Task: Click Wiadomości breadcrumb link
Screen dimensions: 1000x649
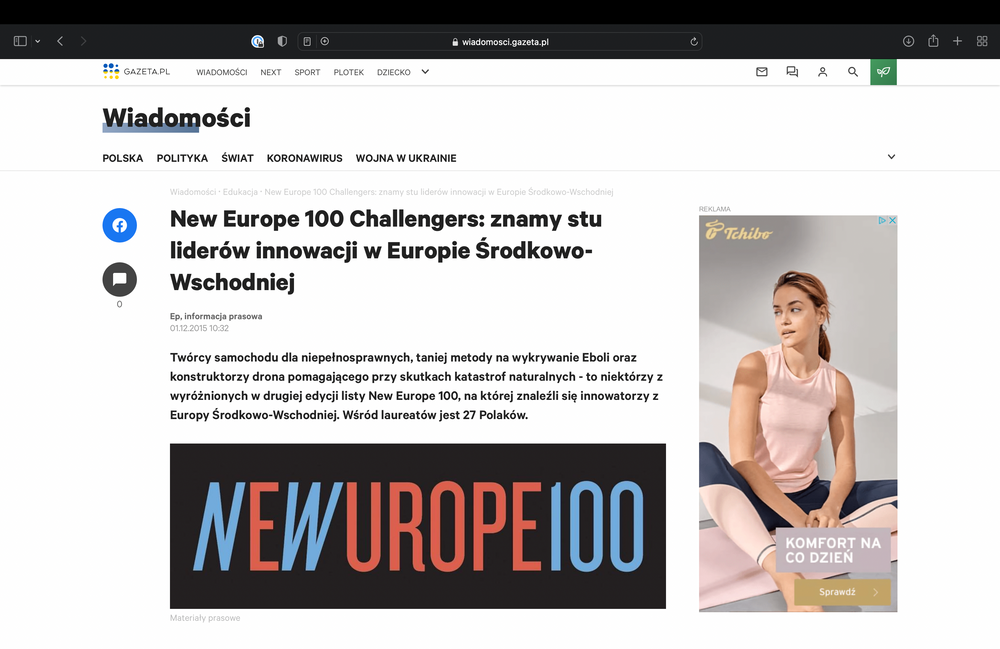Action: 193,192
